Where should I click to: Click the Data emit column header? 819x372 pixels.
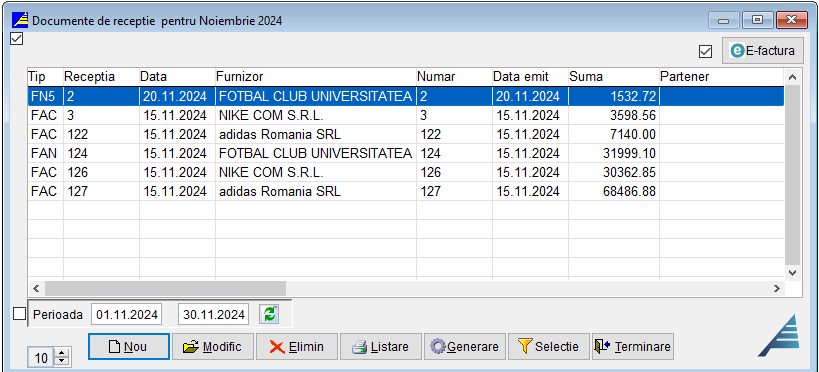(x=530, y=77)
